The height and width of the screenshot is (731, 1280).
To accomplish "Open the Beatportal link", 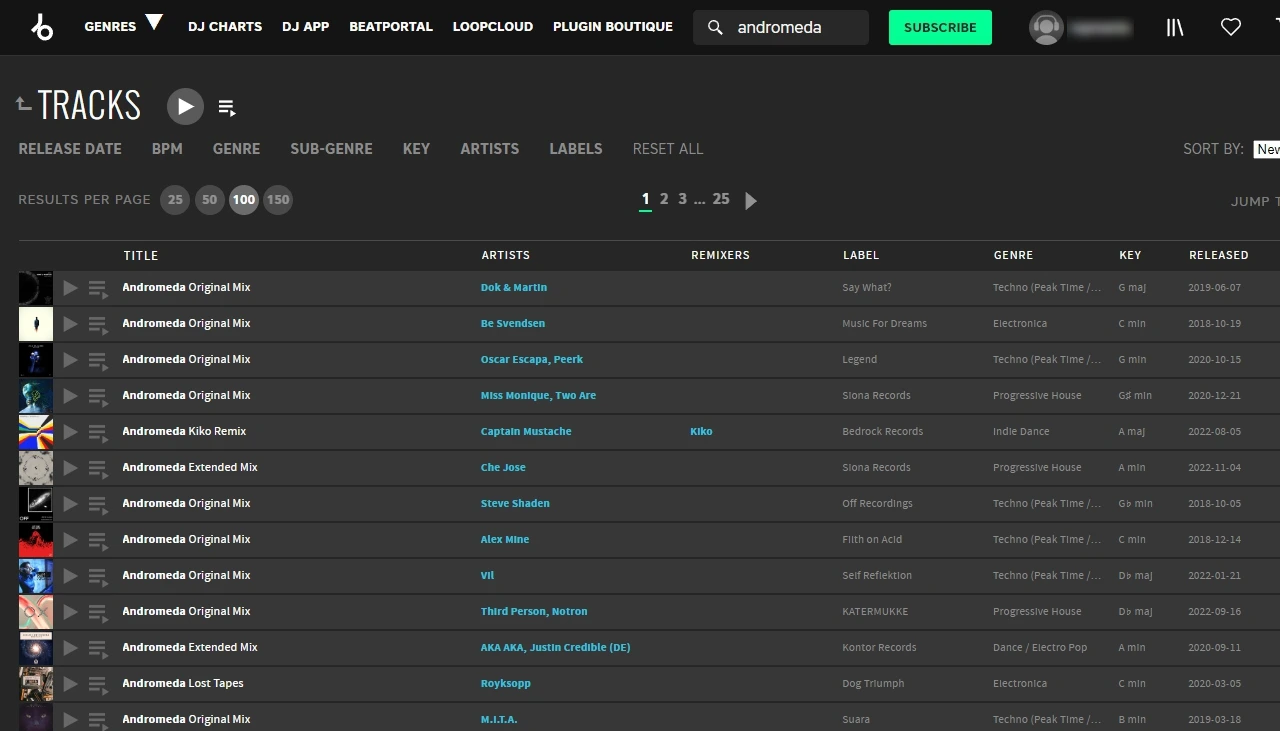I will 391,27.
